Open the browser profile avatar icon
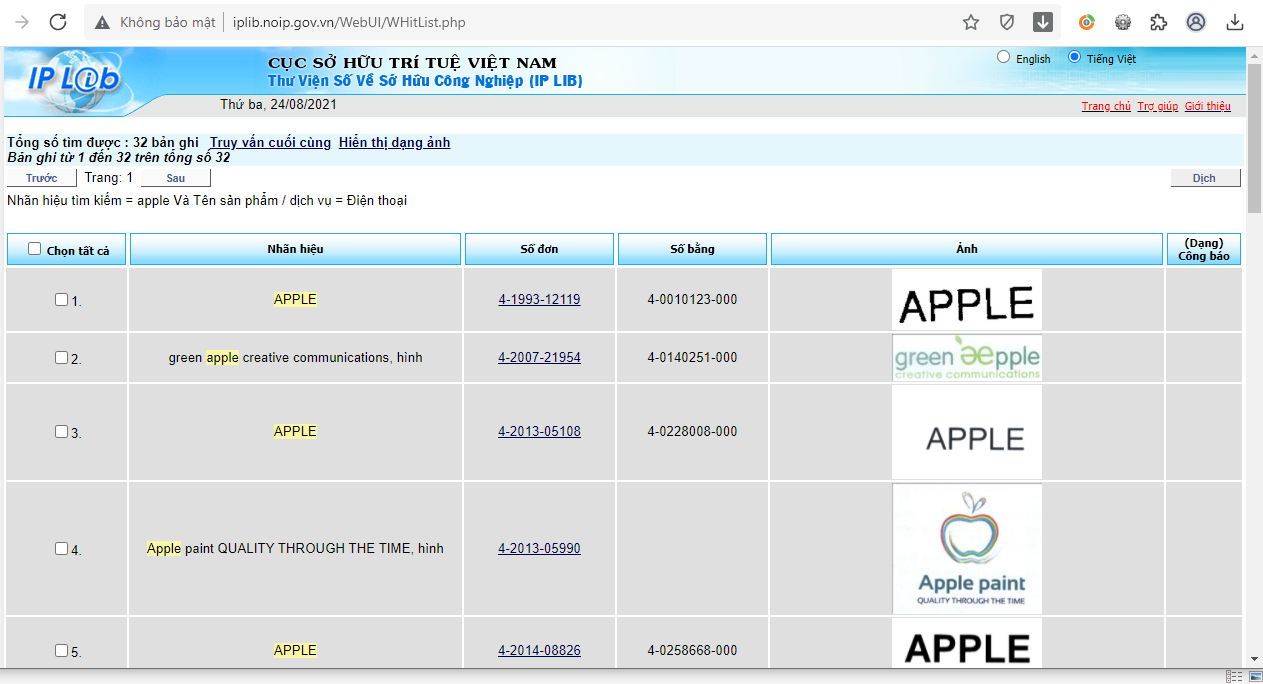 (1196, 22)
